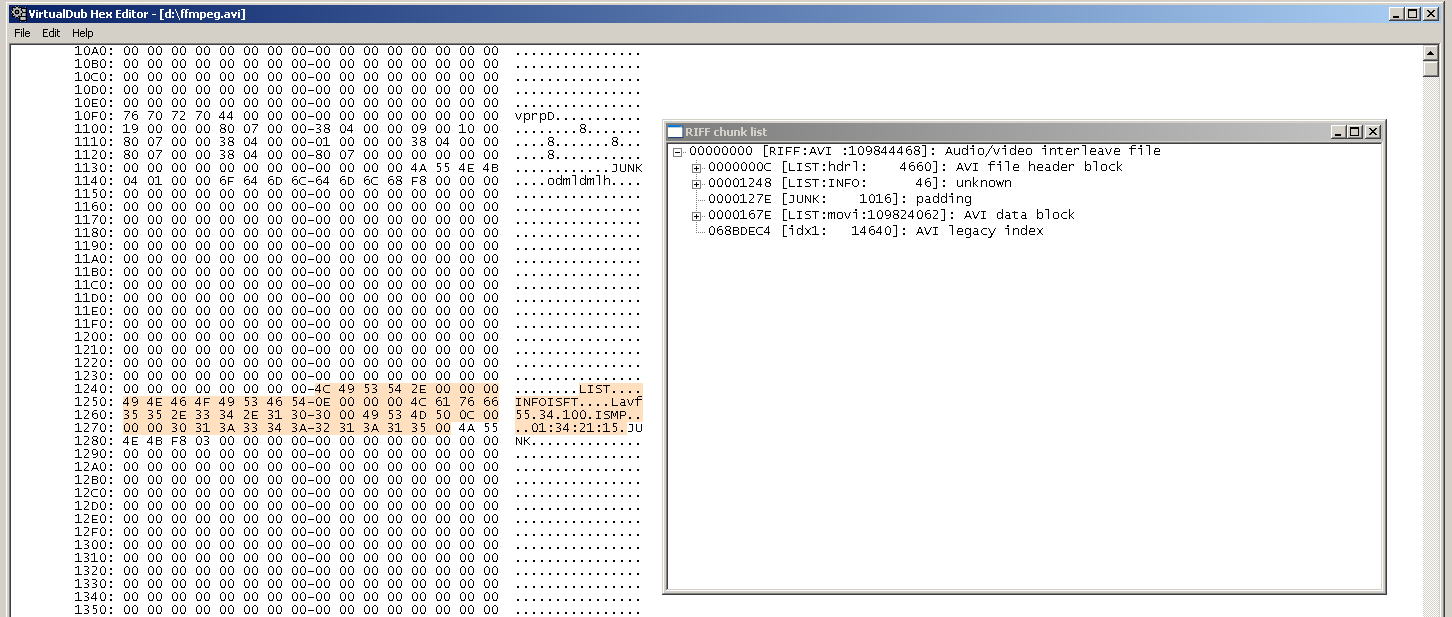Click ASCII text 'vprpD...........'

tap(578, 116)
